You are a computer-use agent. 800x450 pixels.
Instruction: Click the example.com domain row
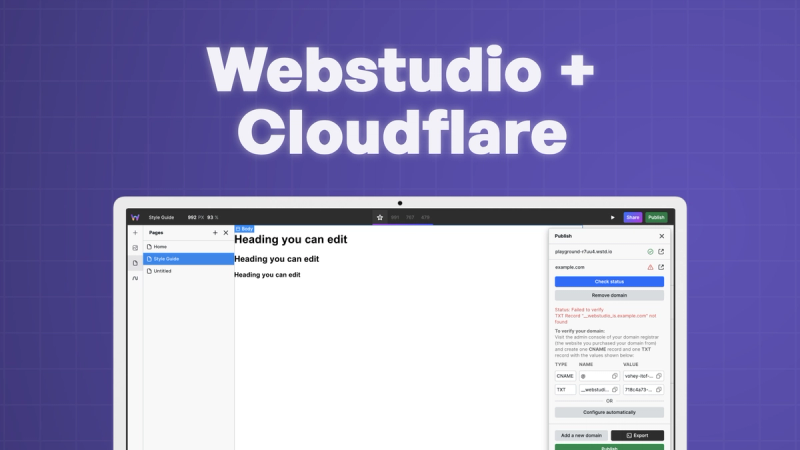[x=609, y=267]
